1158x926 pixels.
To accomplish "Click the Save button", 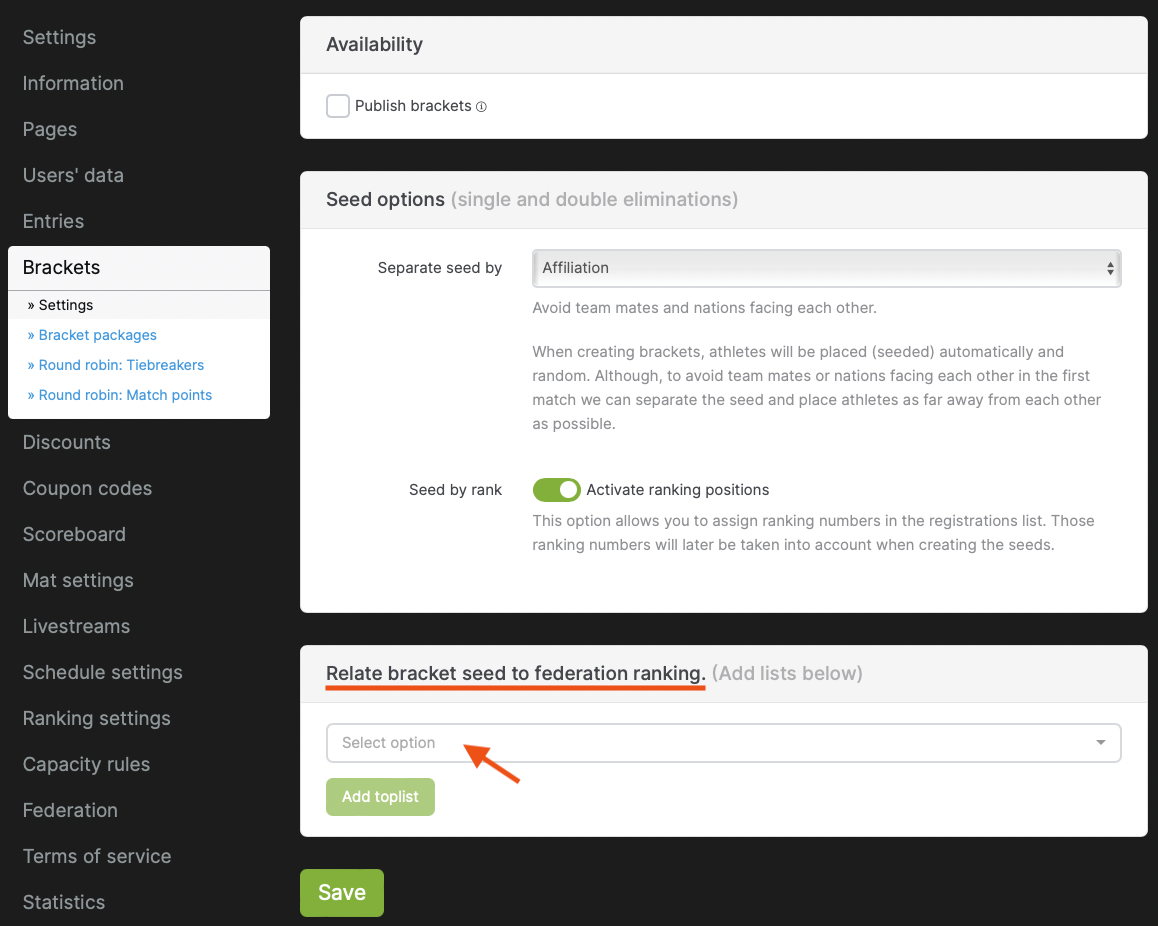I will point(341,892).
